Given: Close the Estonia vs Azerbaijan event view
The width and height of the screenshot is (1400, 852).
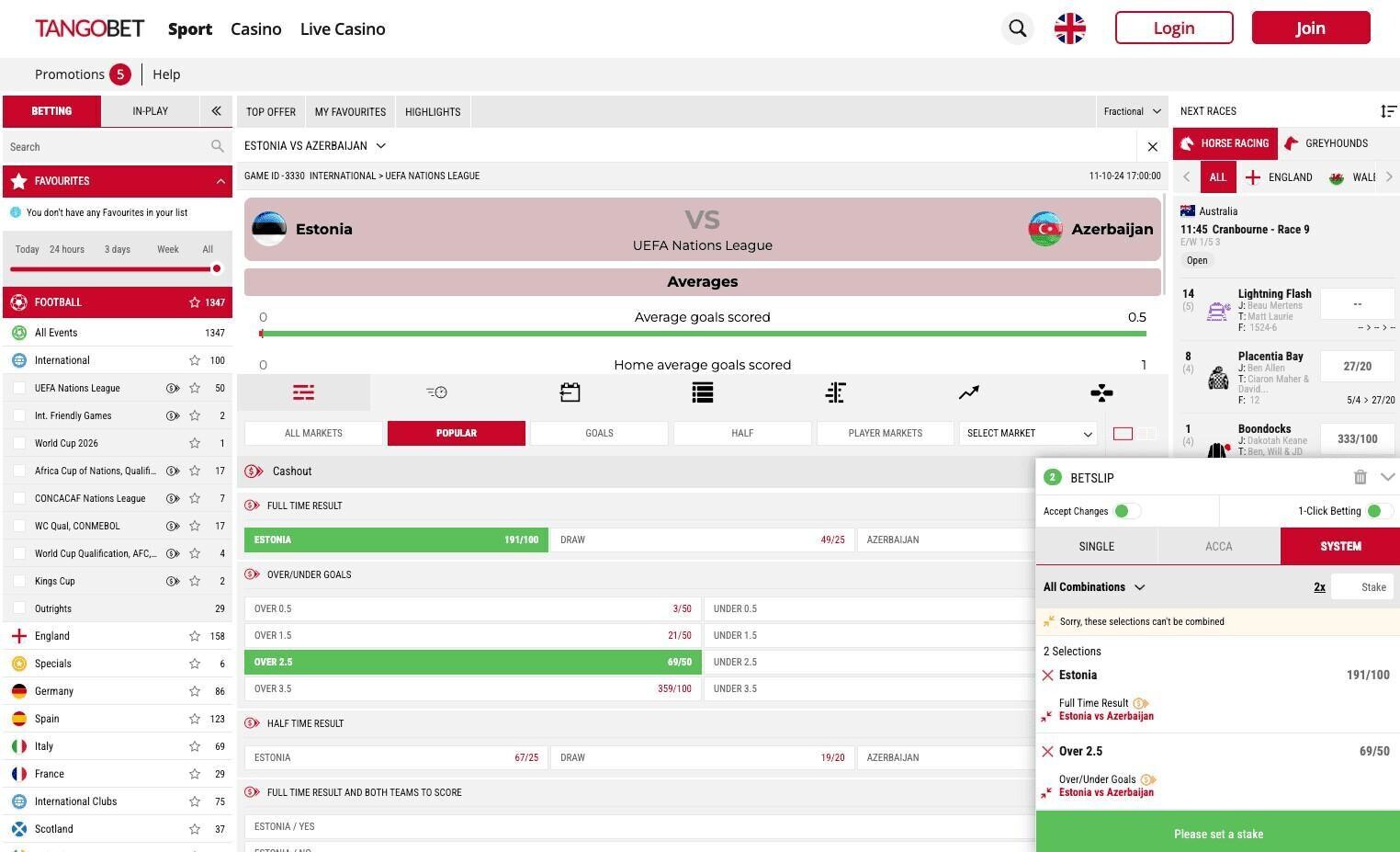Looking at the screenshot, I should click(x=1152, y=146).
